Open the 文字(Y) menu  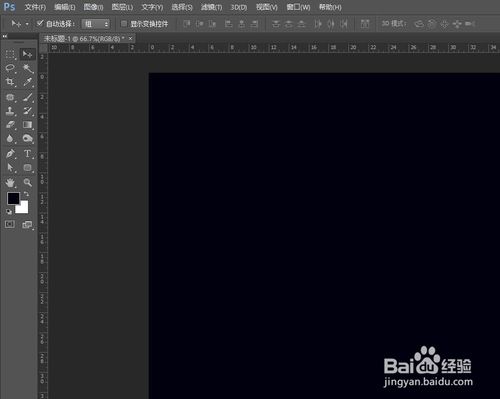point(152,7)
